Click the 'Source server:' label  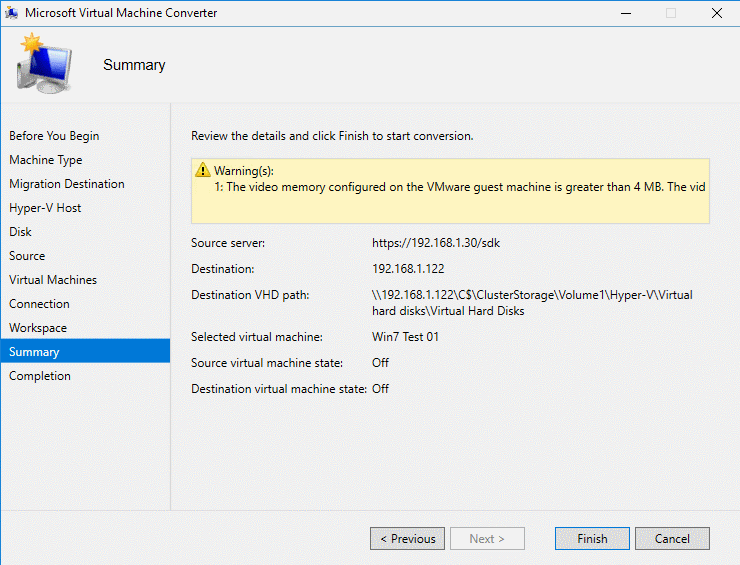coord(228,243)
